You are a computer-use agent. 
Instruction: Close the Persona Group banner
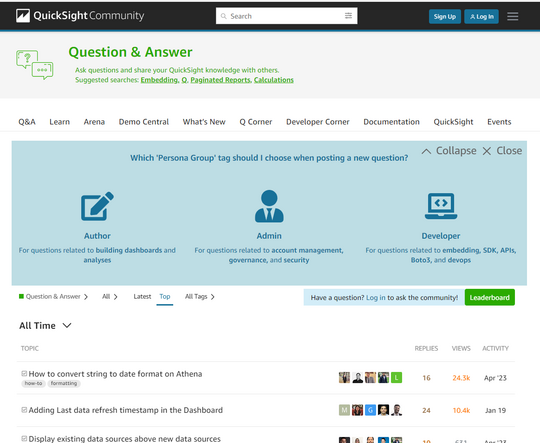(502, 151)
